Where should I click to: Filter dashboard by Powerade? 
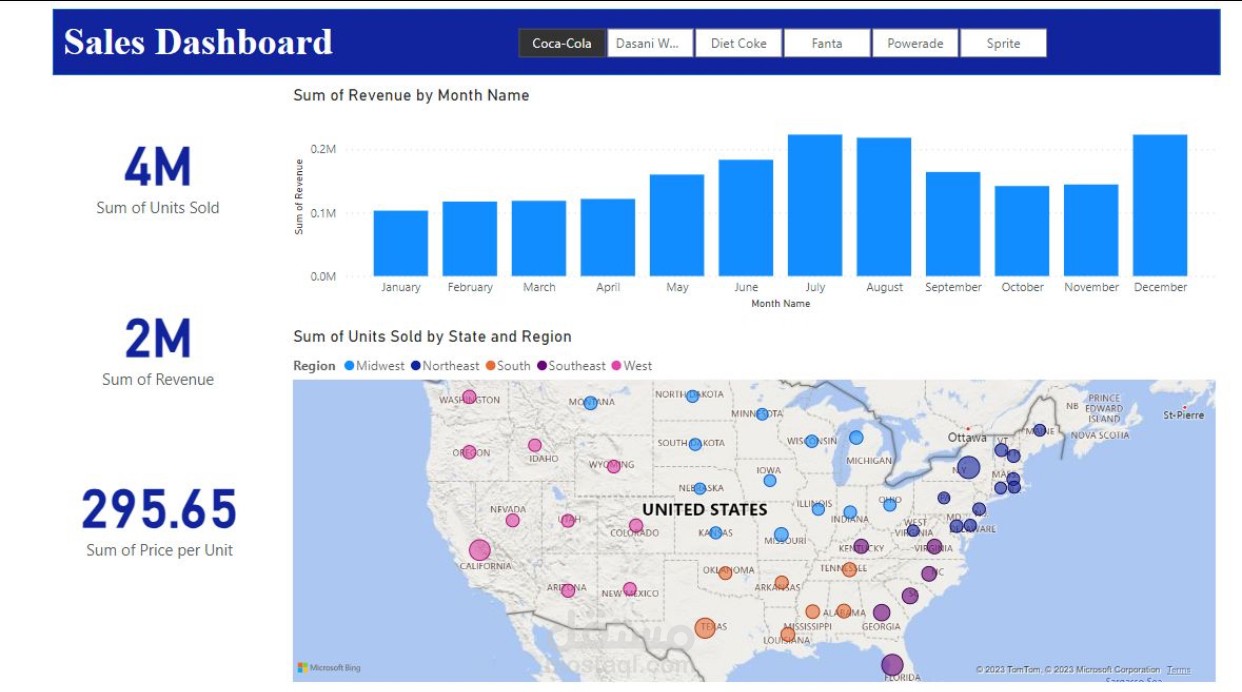[915, 43]
